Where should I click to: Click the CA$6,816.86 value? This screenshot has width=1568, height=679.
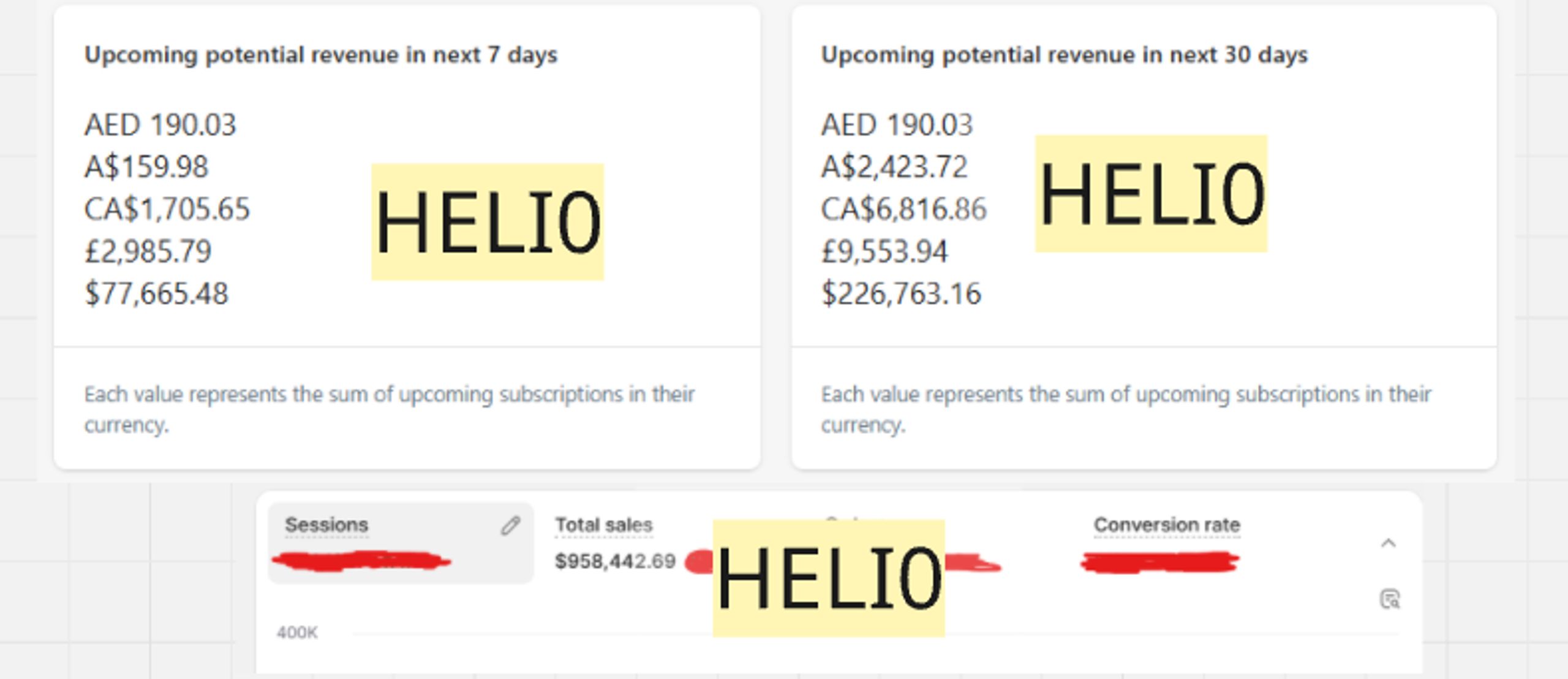(904, 209)
